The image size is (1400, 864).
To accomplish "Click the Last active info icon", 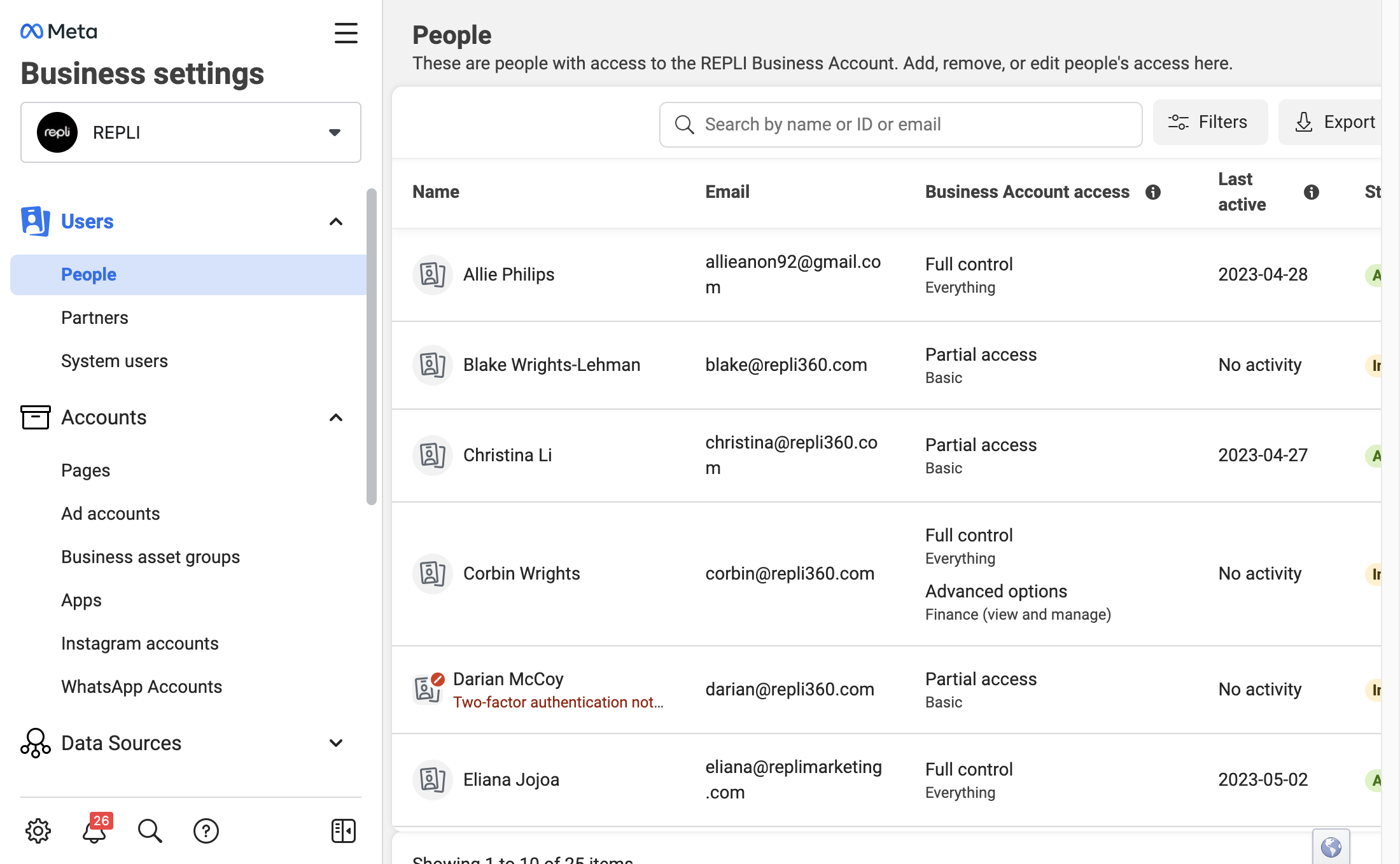I will [x=1312, y=192].
